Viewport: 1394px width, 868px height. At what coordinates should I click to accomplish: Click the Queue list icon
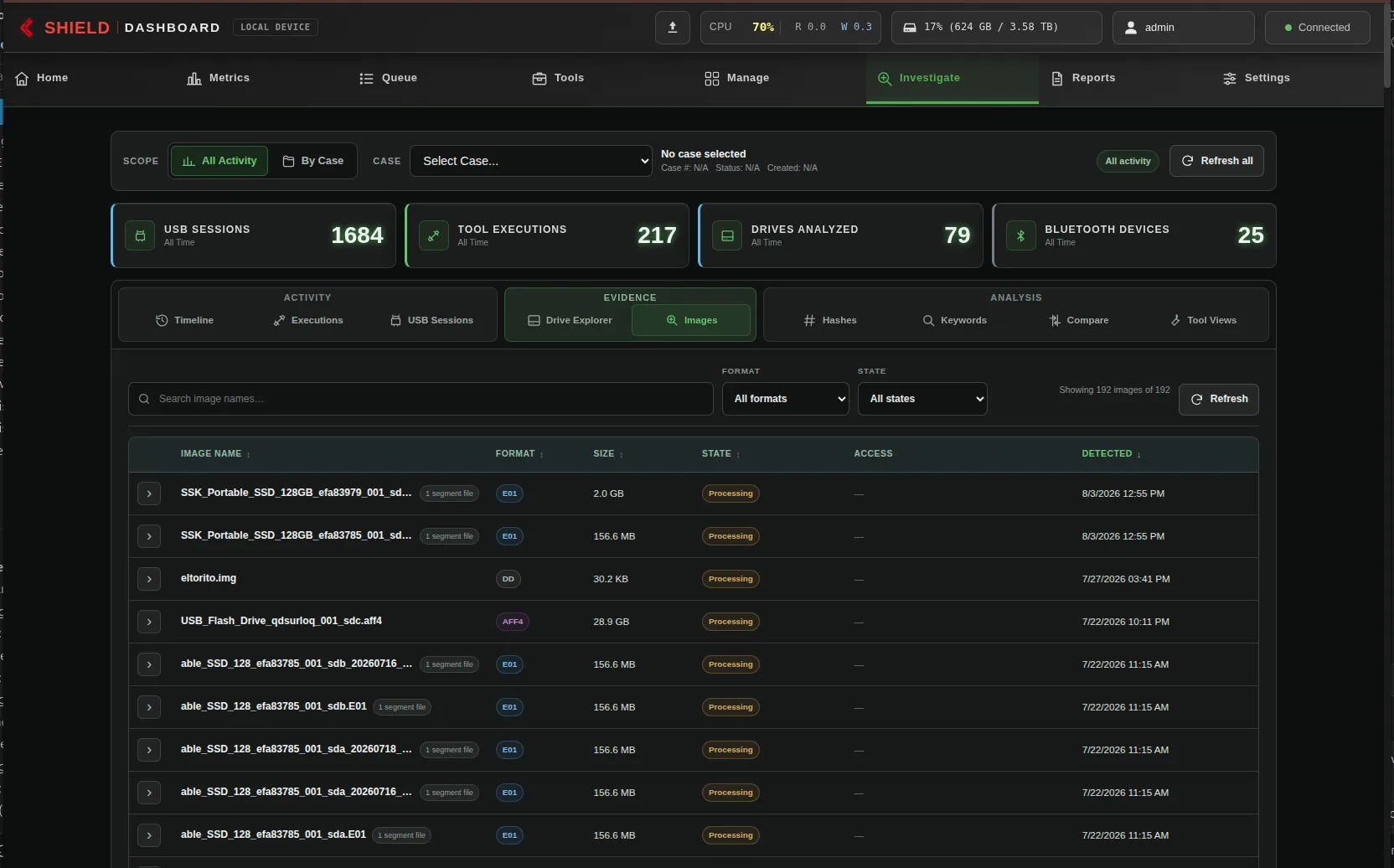click(x=366, y=78)
